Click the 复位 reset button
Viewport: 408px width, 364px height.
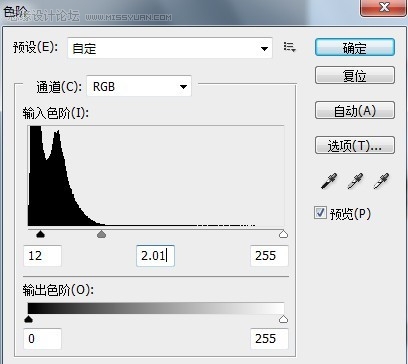coord(355,76)
